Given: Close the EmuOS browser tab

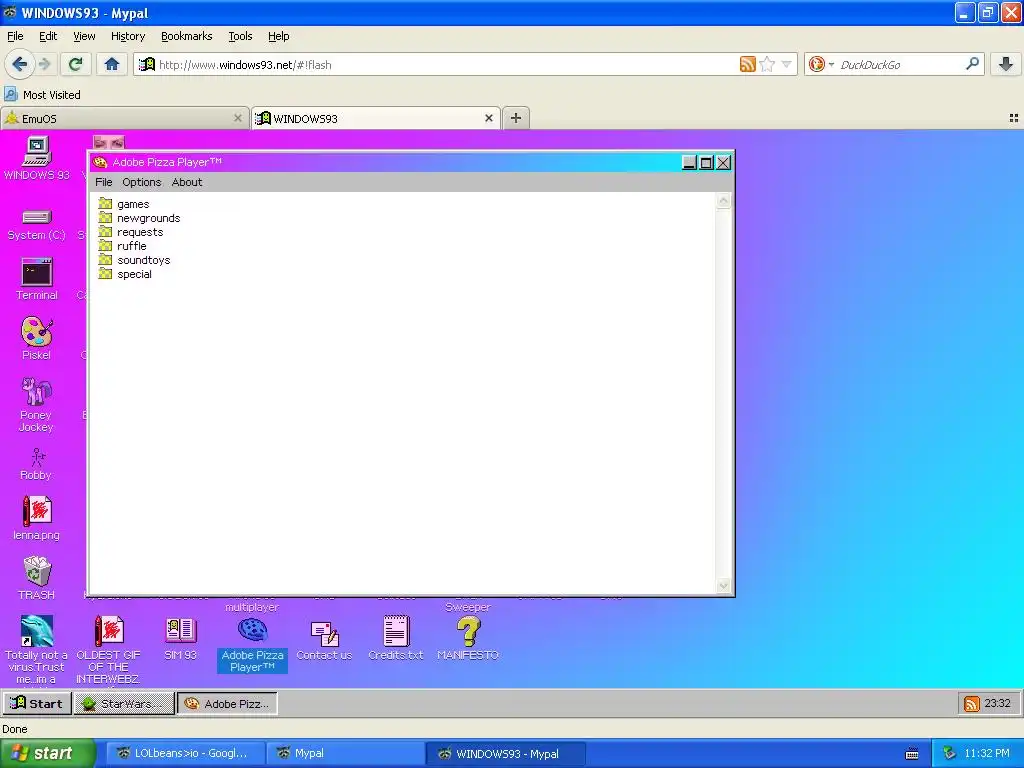Looking at the screenshot, I should point(238,118).
